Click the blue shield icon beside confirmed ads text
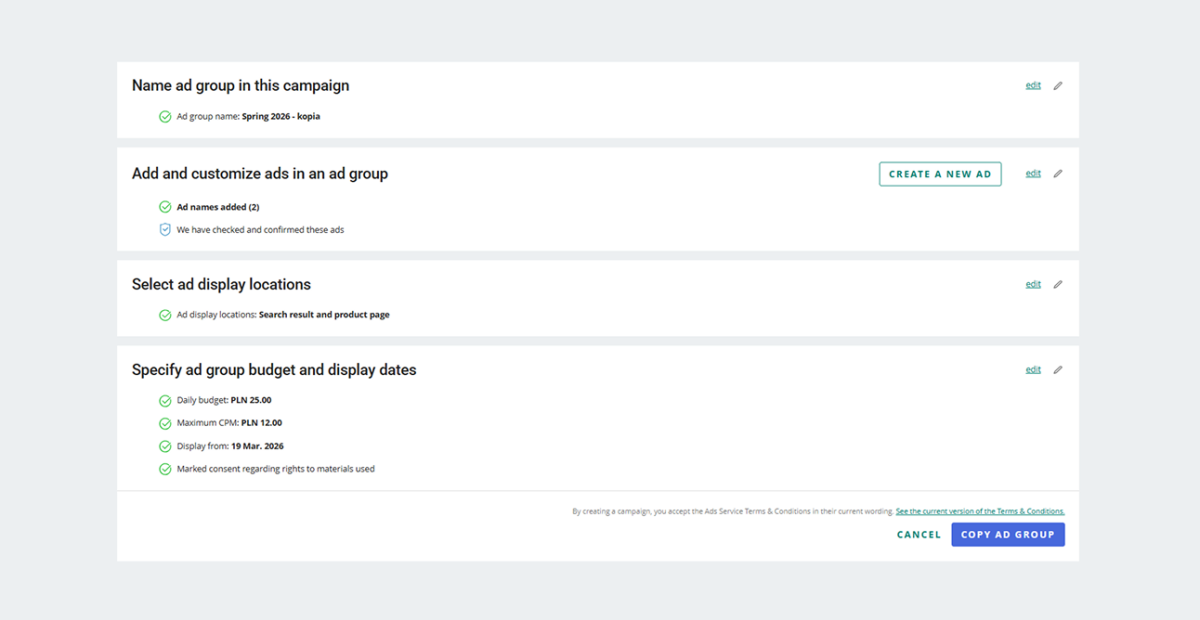1200x620 pixels. click(165, 229)
